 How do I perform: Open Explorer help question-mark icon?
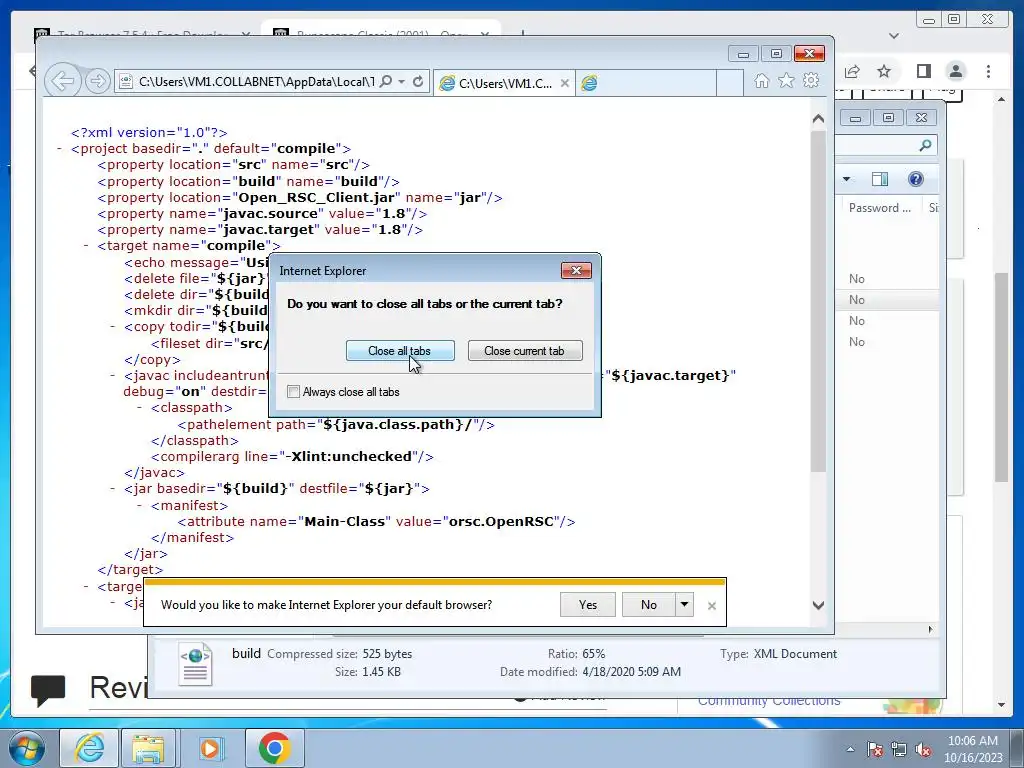coord(916,179)
